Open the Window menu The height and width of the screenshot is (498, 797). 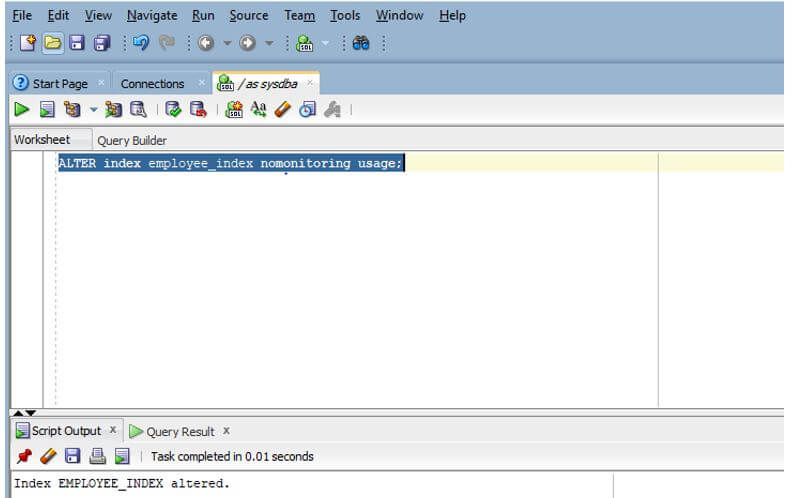tap(400, 16)
